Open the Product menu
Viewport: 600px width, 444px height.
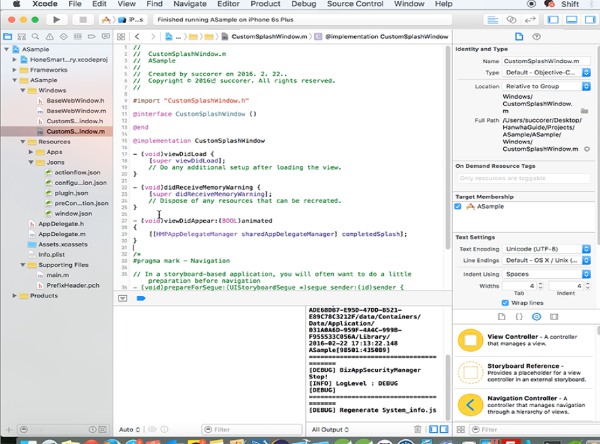click(x=266, y=4)
